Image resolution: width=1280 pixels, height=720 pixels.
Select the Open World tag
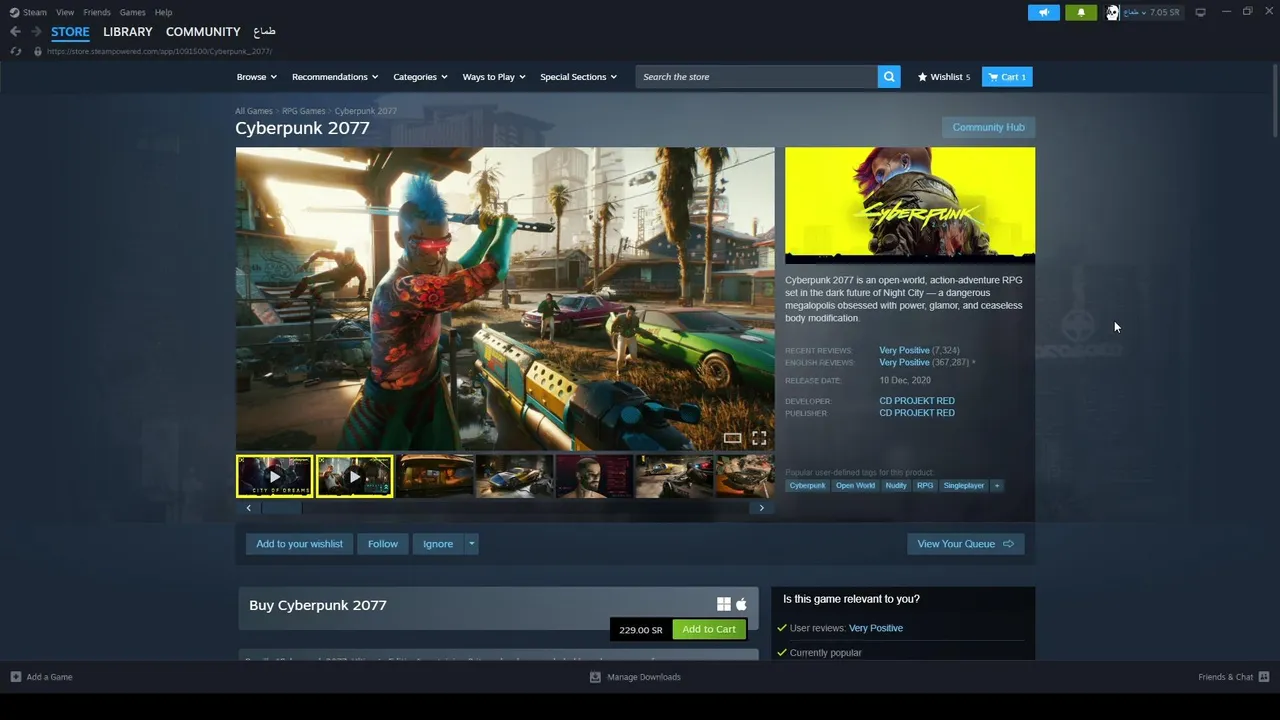855,486
